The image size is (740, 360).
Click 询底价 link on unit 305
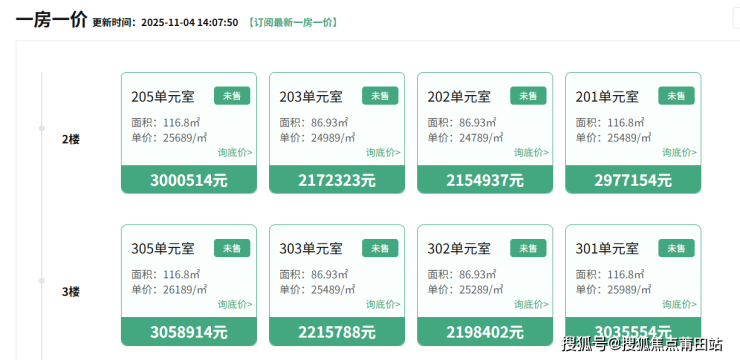pyautogui.click(x=235, y=304)
